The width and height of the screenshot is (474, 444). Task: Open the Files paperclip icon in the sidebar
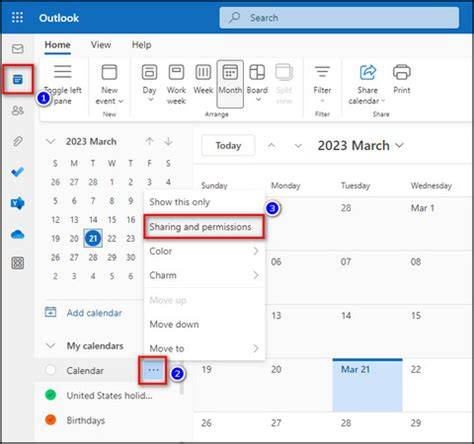point(18,141)
